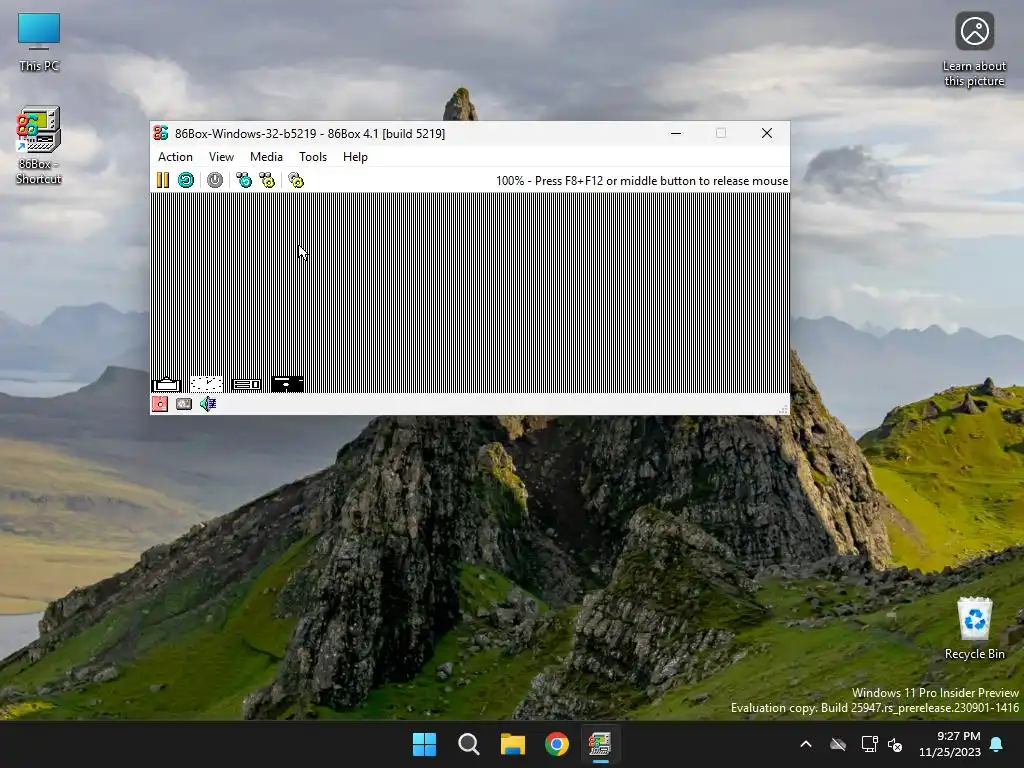Expand the hidden system tray icons chevron
Viewport: 1024px width, 768px height.
point(806,744)
